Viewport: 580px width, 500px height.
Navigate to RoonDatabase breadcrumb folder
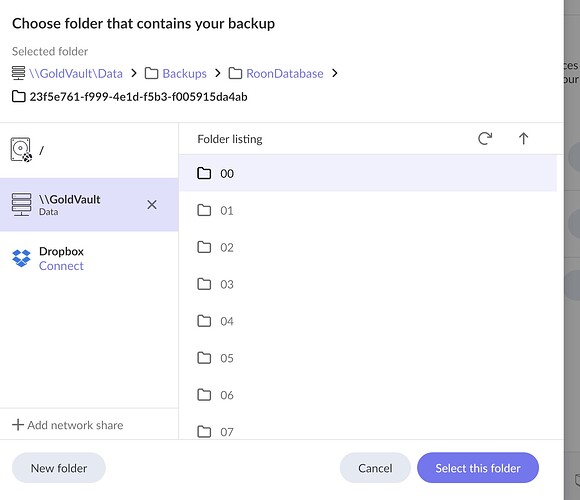284,74
